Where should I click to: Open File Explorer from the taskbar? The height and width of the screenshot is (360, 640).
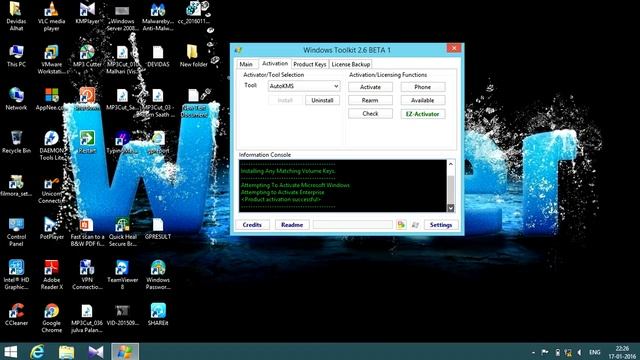(x=67, y=351)
